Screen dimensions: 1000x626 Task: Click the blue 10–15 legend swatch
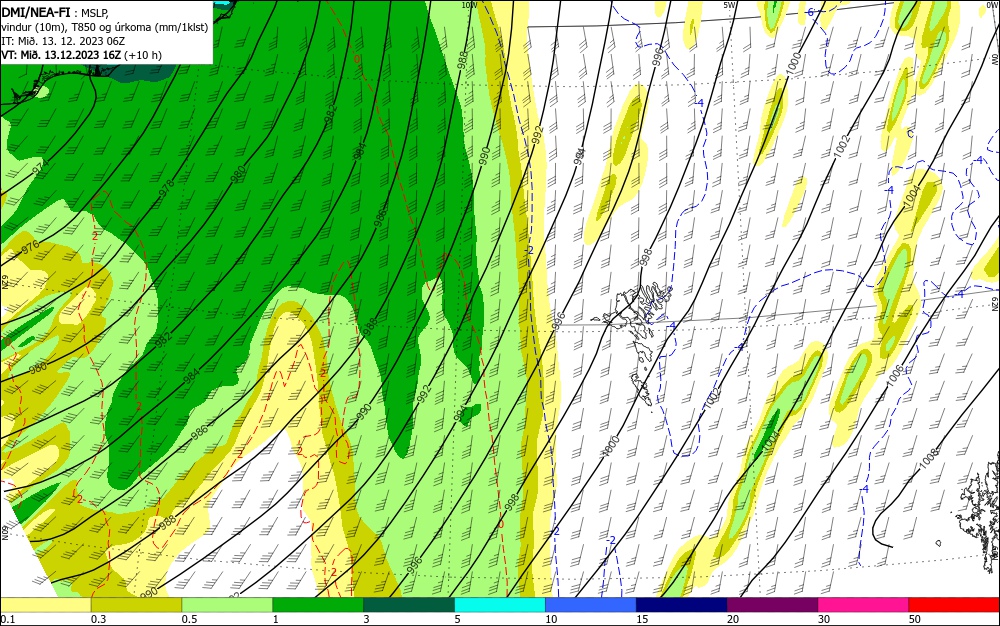click(591, 605)
